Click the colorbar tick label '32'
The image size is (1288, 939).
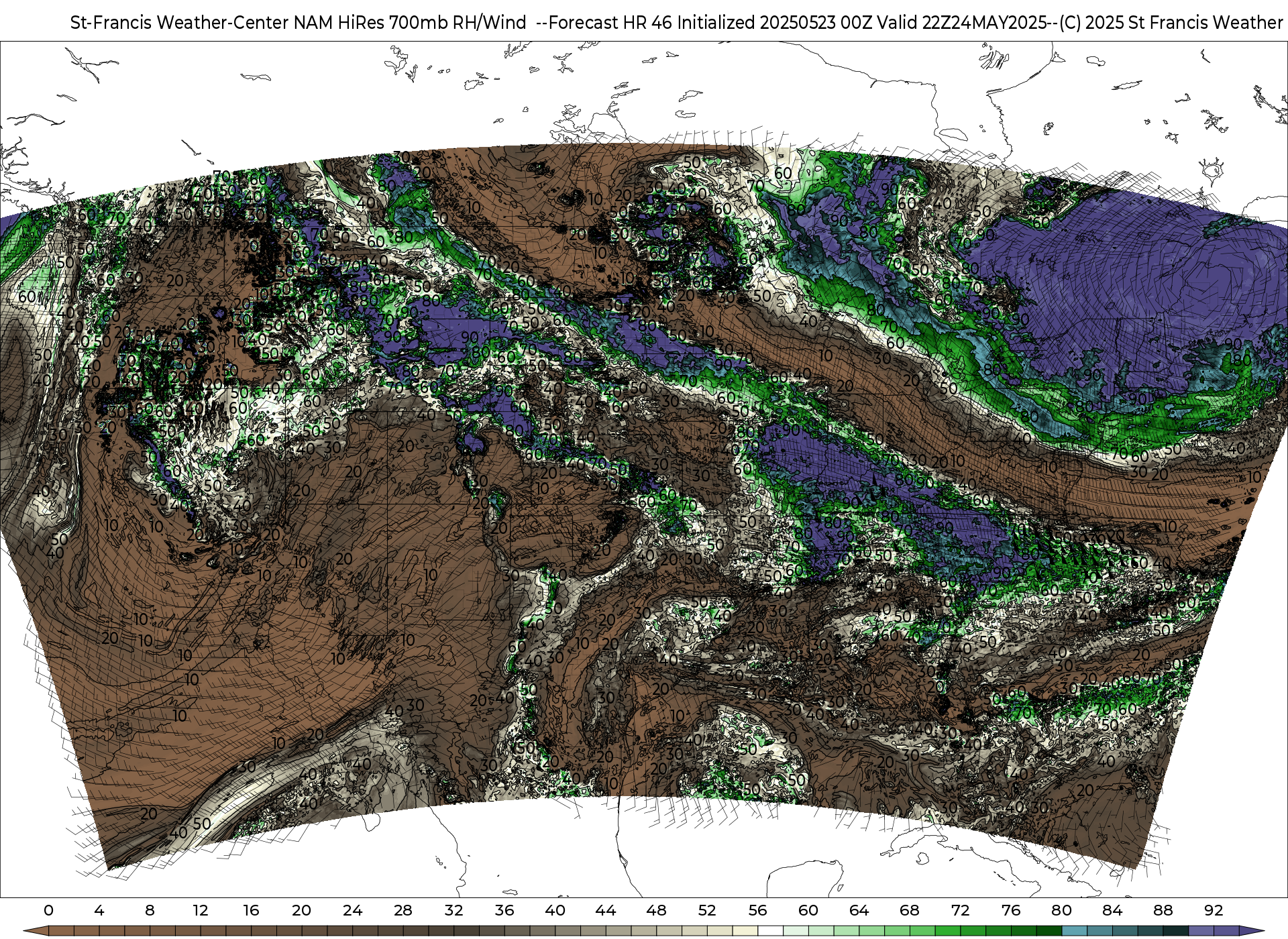pos(453,910)
